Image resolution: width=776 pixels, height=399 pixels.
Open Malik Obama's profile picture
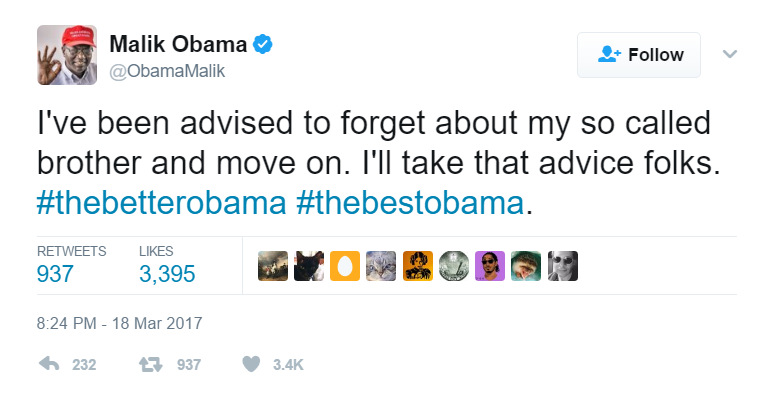pos(67,55)
